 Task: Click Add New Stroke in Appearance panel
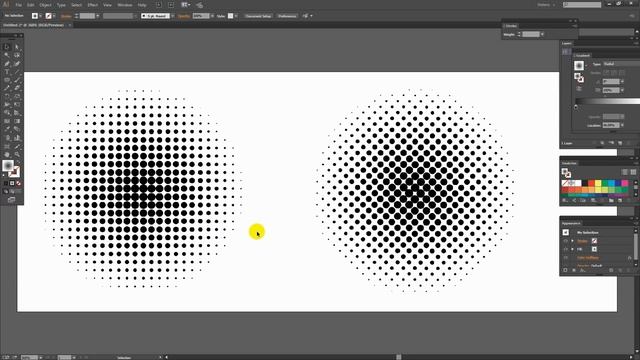tap(565, 270)
